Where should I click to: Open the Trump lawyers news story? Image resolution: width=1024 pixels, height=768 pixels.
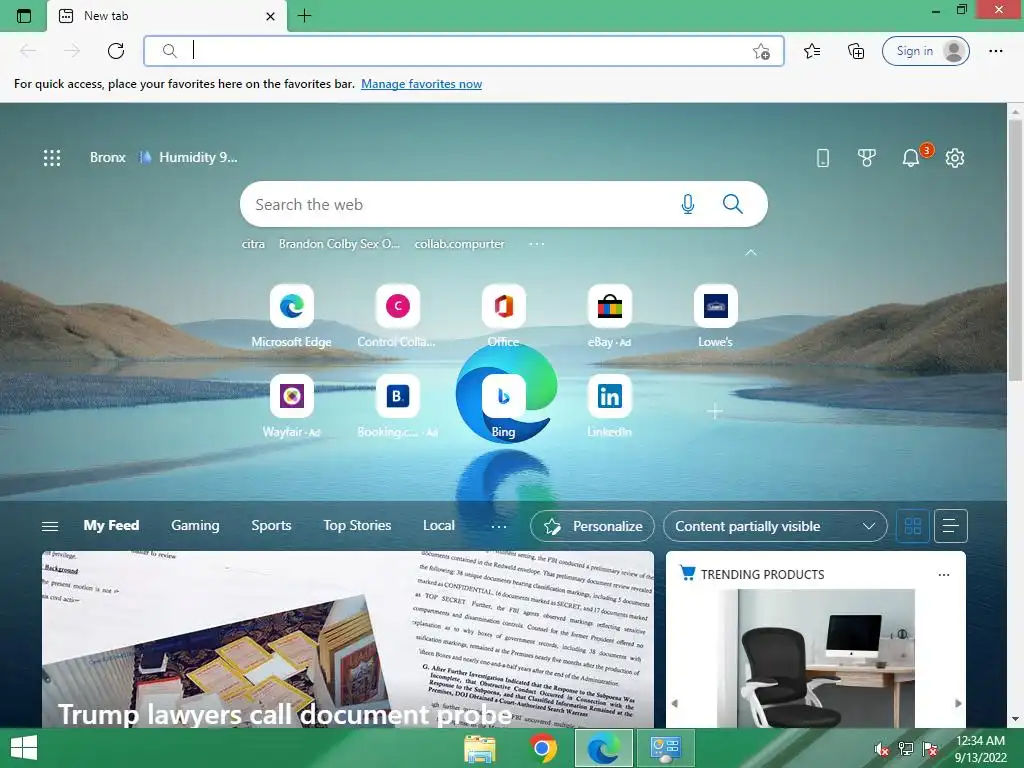[347, 639]
